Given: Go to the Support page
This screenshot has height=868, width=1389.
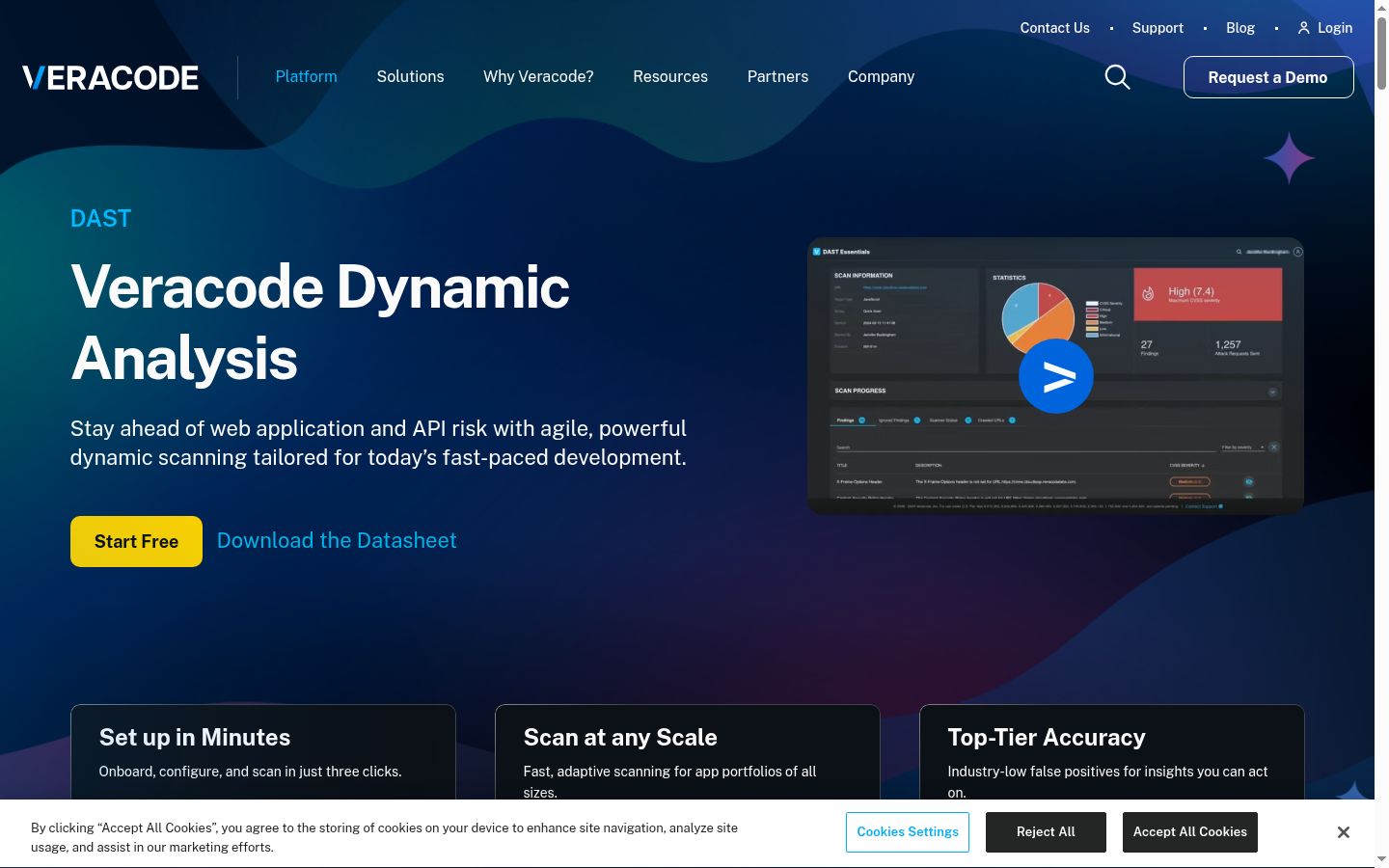Looking at the screenshot, I should pyautogui.click(x=1157, y=28).
